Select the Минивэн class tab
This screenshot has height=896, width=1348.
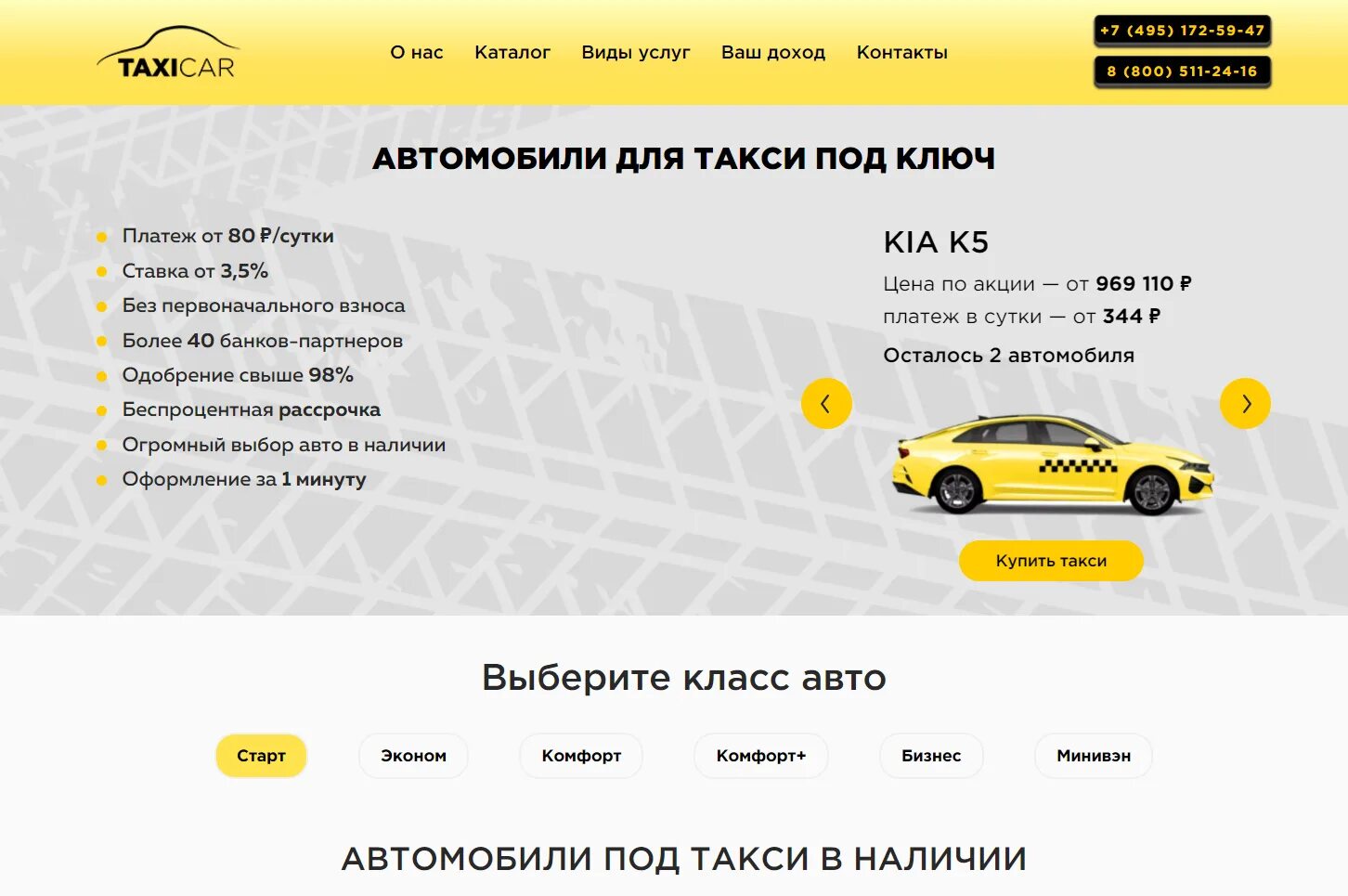tap(1094, 756)
